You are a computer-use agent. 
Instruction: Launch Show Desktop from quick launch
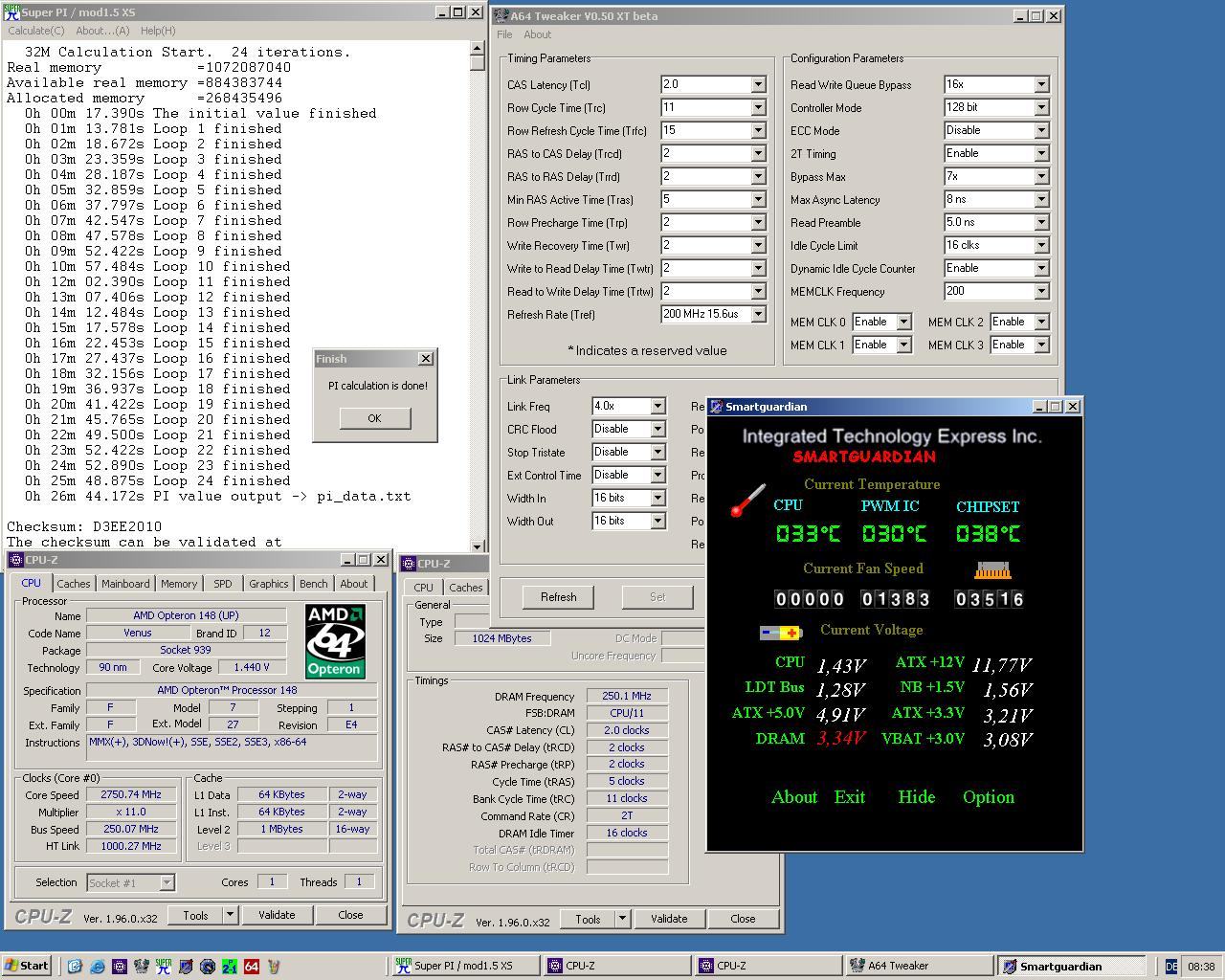coord(75,967)
